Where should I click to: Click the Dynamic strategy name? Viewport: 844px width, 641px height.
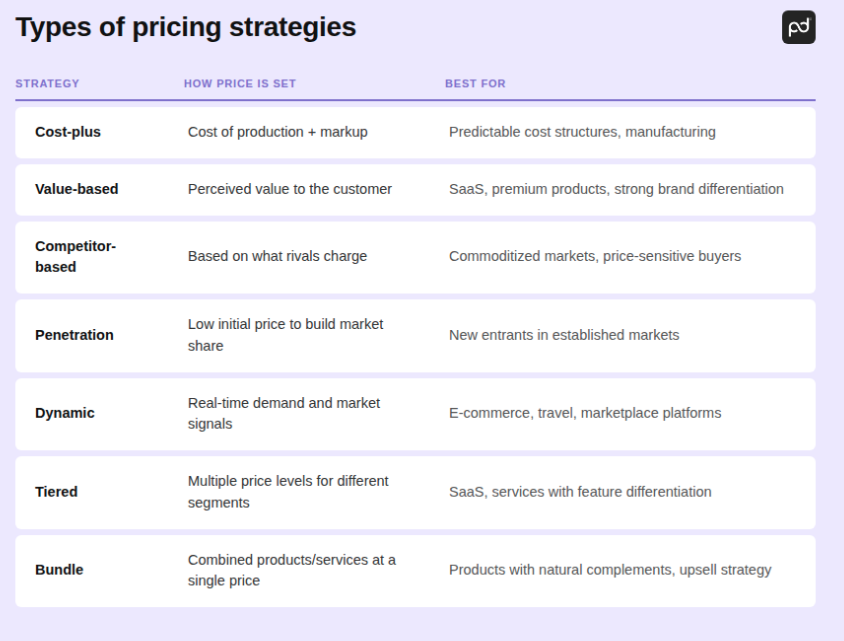click(x=65, y=413)
